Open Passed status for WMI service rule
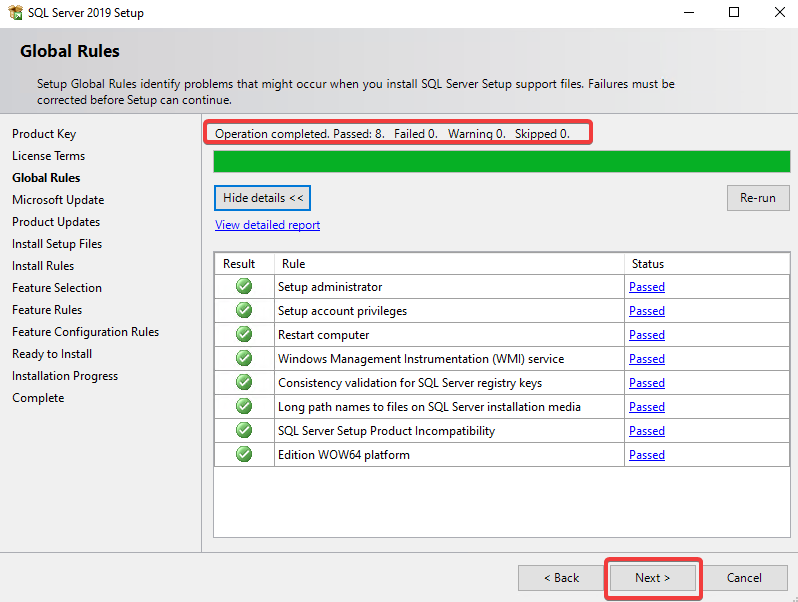The image size is (798, 602). 647,359
